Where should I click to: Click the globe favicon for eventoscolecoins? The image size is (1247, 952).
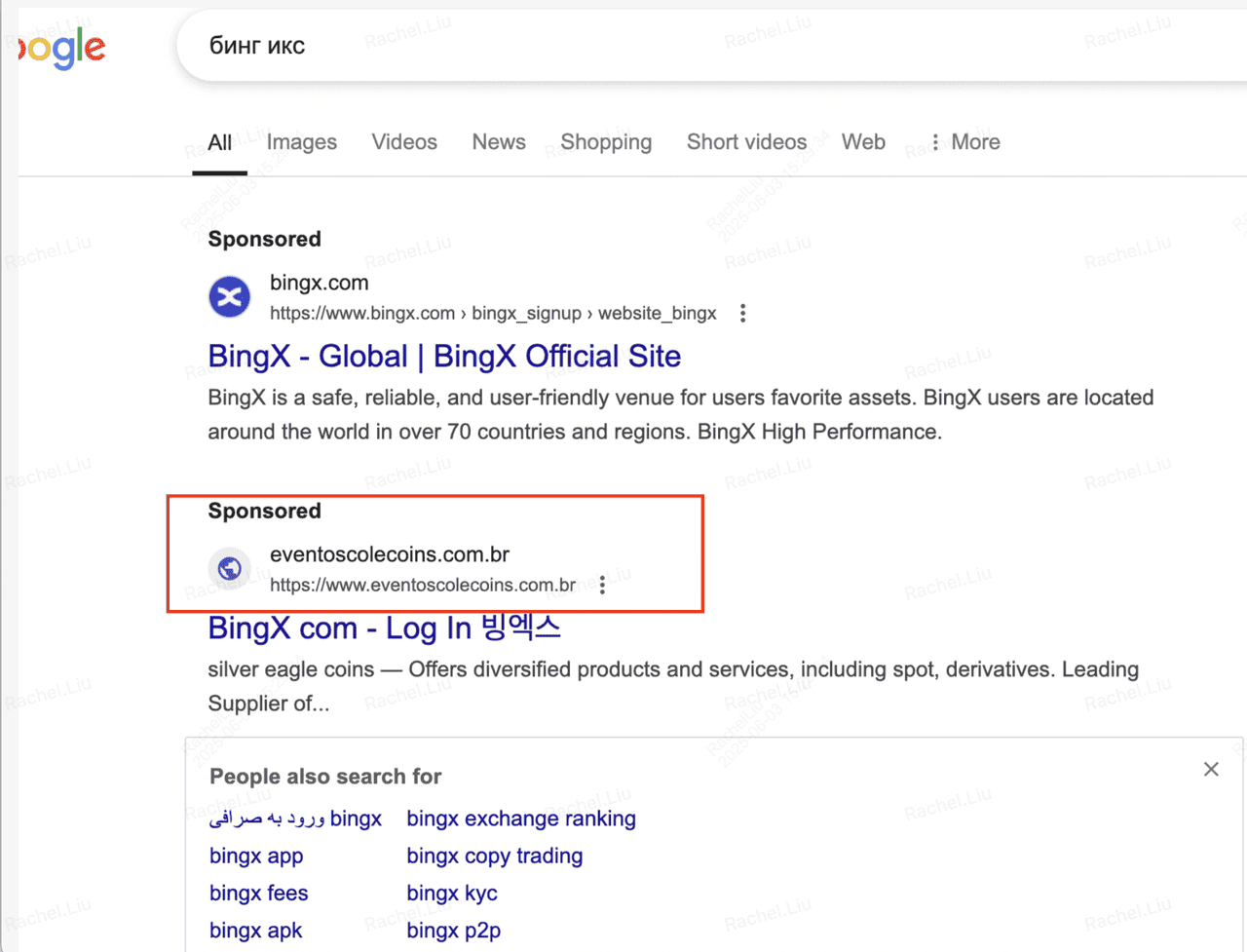[230, 568]
